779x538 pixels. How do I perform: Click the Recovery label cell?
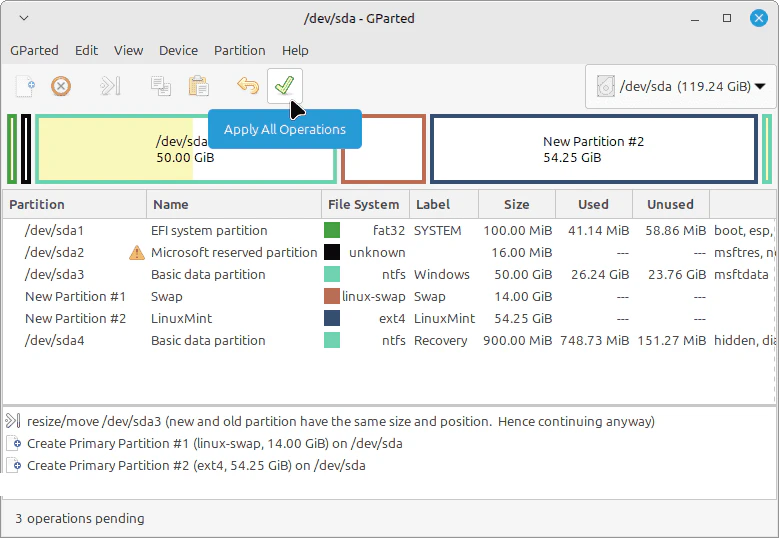441,340
